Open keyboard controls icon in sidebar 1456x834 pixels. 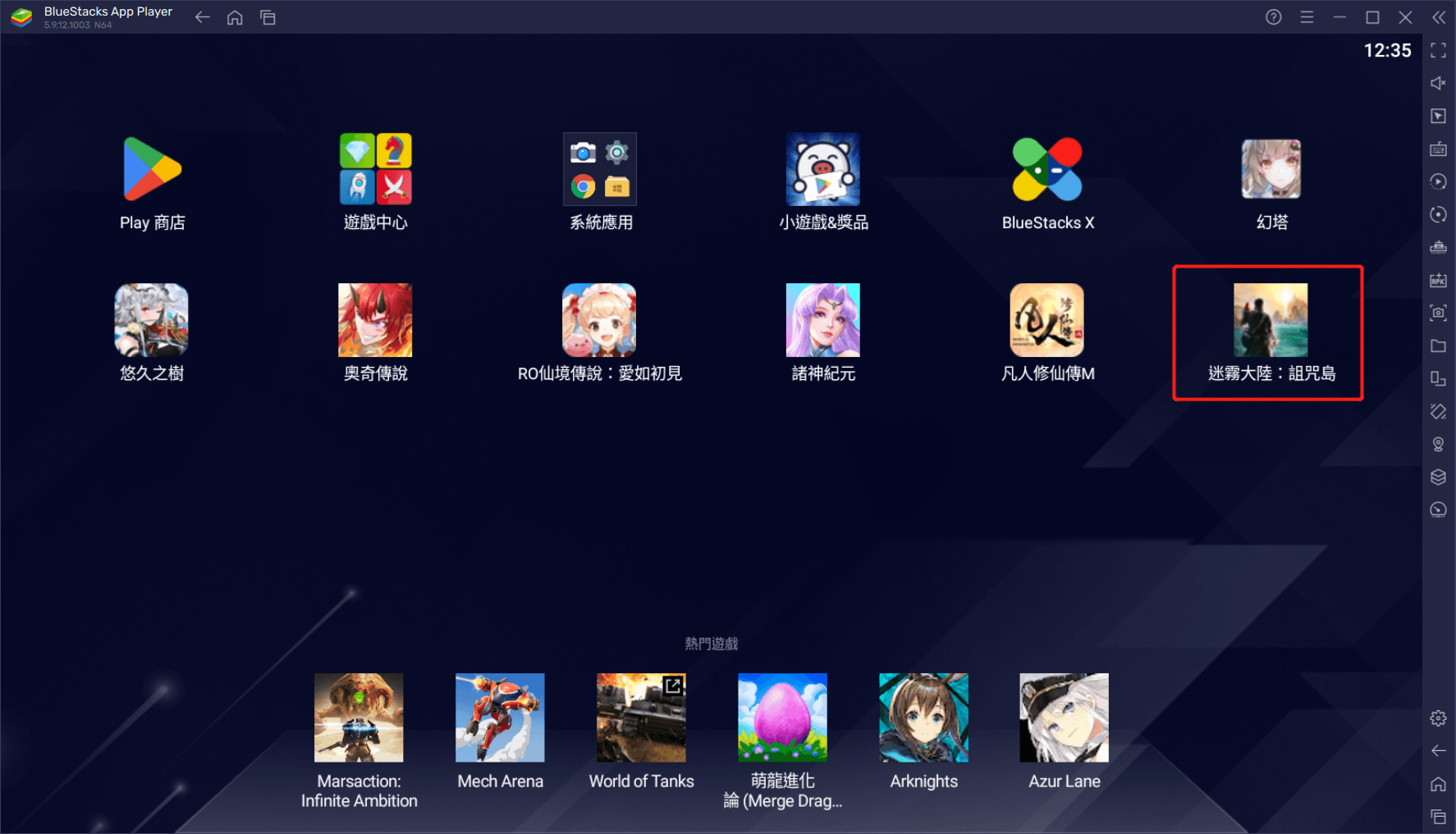tap(1438, 149)
